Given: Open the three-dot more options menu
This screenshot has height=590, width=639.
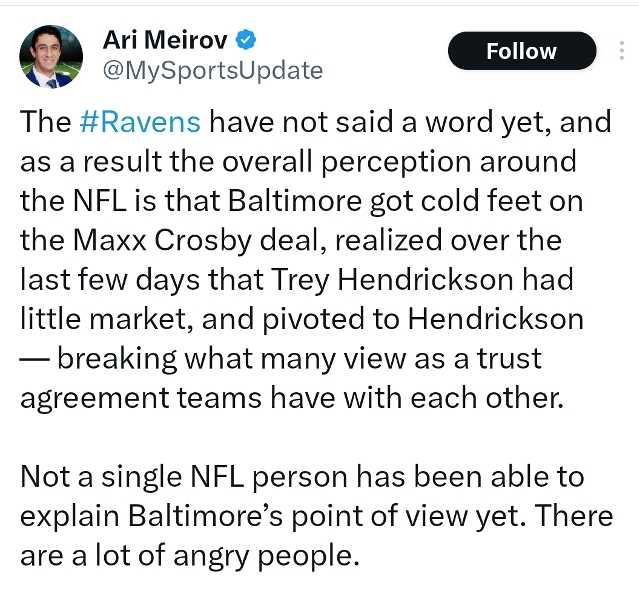Looking at the screenshot, I should click(x=618, y=51).
